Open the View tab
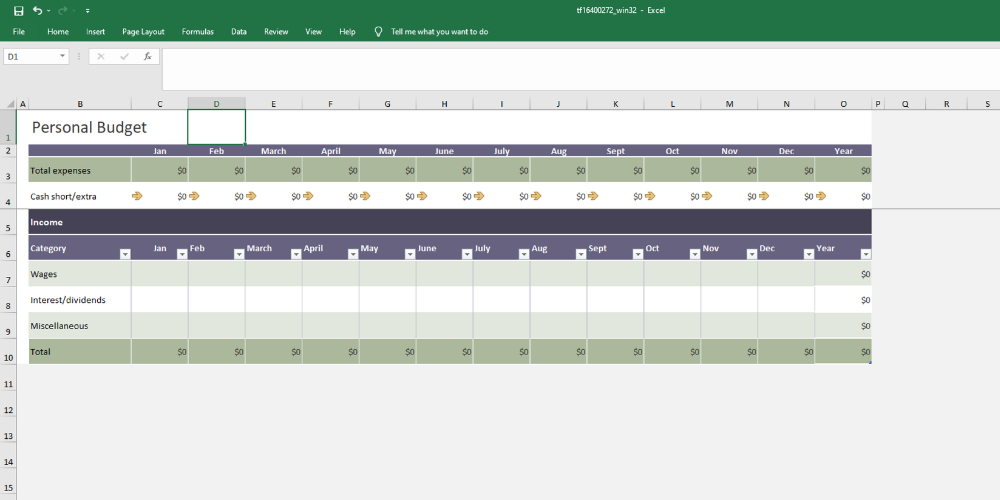The width and height of the screenshot is (1000, 500). pyautogui.click(x=314, y=31)
